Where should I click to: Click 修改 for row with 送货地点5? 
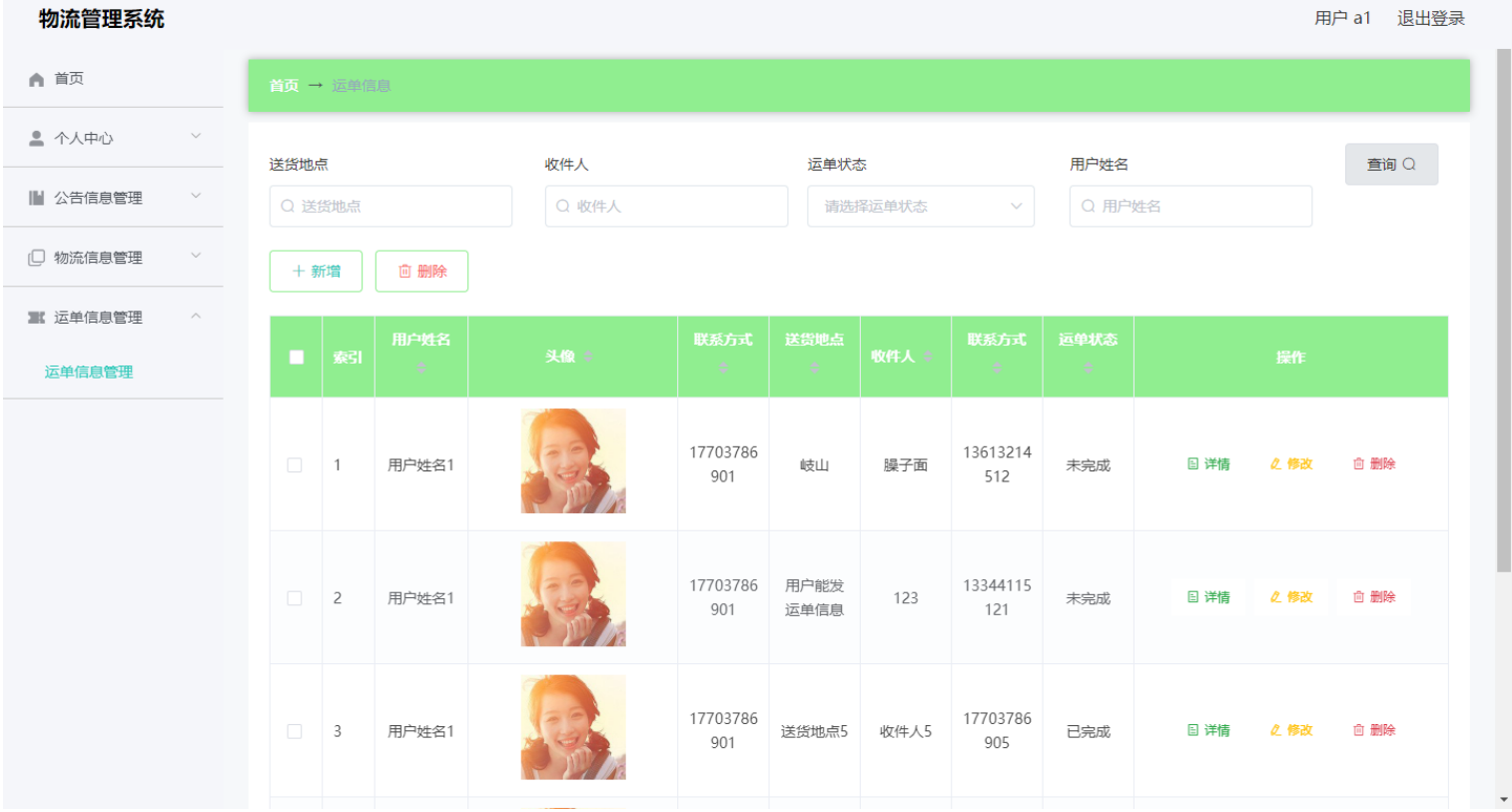tap(1291, 731)
